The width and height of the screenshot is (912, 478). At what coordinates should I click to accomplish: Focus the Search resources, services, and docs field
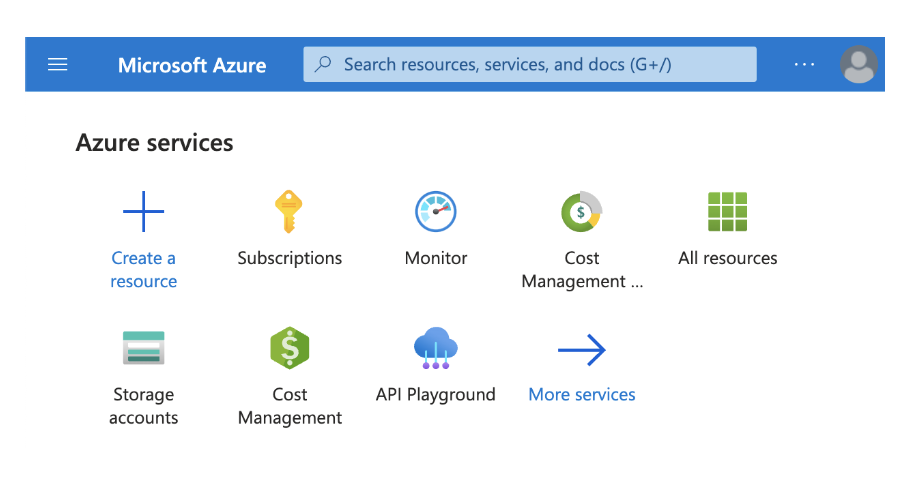click(x=530, y=64)
